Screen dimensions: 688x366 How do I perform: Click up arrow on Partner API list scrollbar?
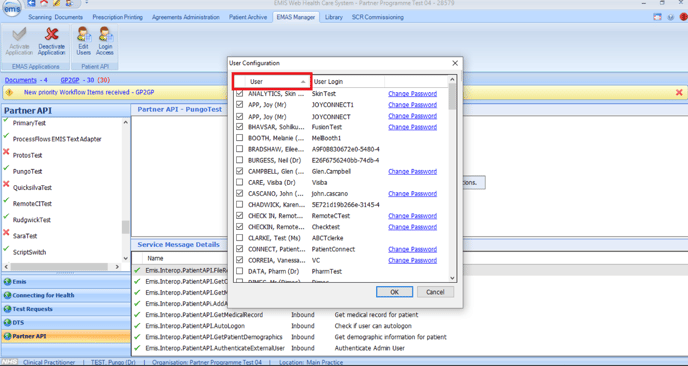tap(125, 122)
